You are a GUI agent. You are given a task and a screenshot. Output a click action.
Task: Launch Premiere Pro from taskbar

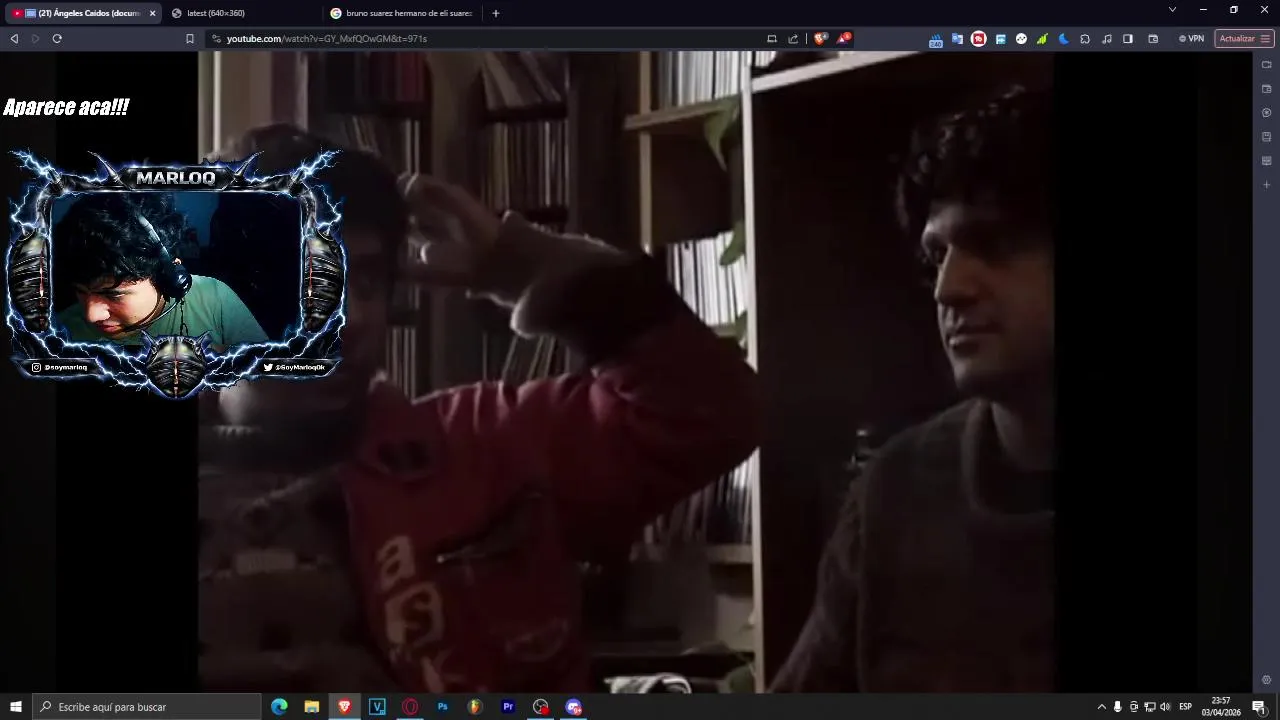click(x=508, y=707)
